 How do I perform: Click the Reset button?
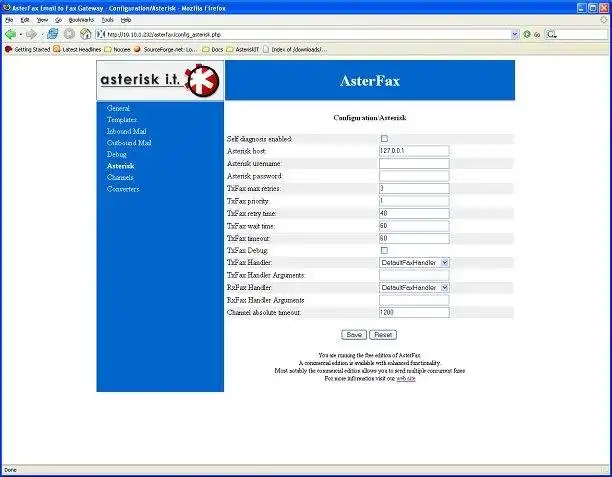point(383,335)
